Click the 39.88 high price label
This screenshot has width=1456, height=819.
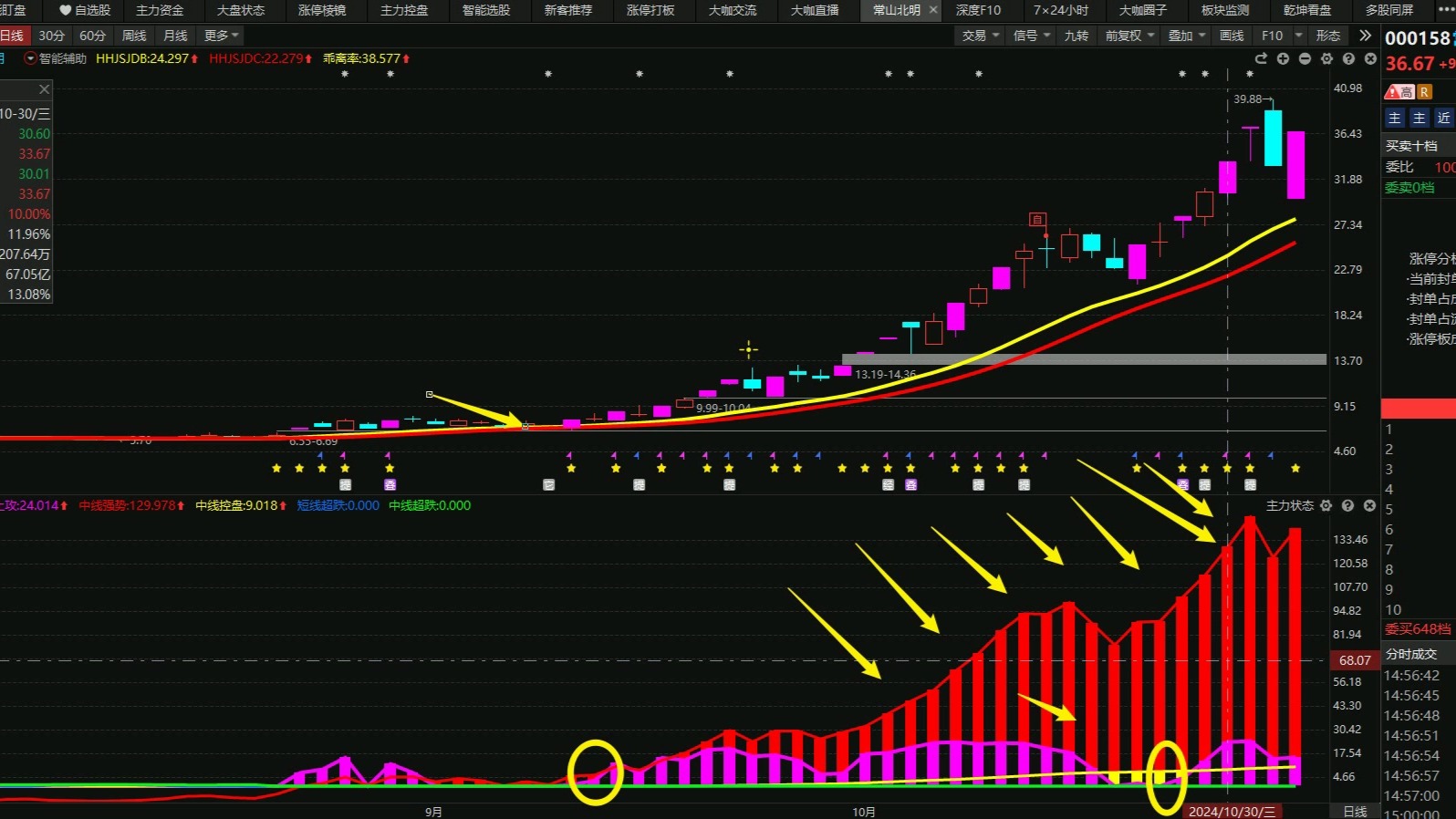1248,99
